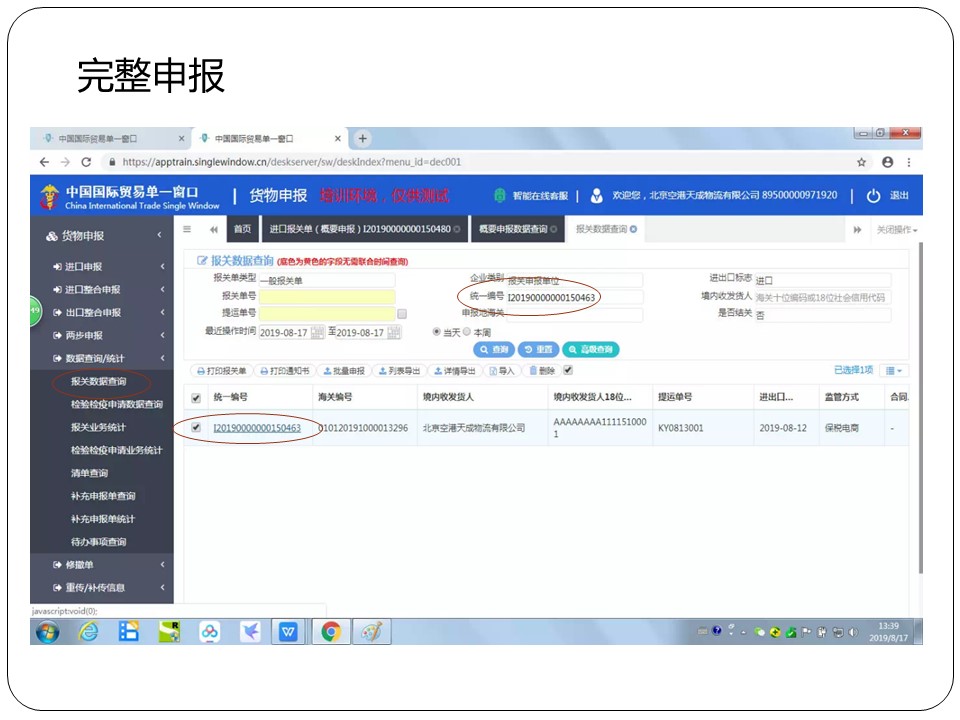The height and width of the screenshot is (720, 960).
Task: Toggle the select-all checkbox in table header
Action: click(195, 397)
